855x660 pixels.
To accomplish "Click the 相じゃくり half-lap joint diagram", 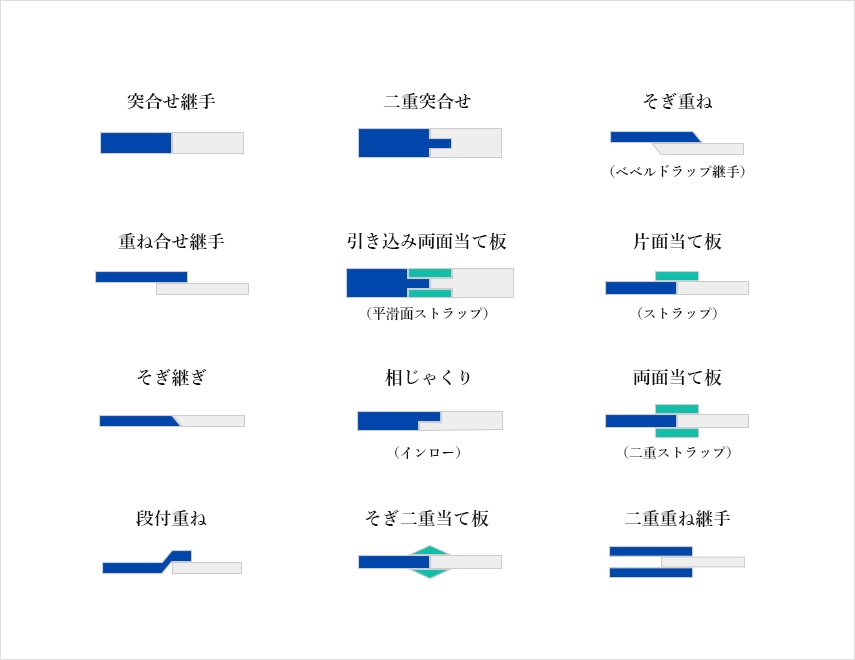I will click(430, 421).
